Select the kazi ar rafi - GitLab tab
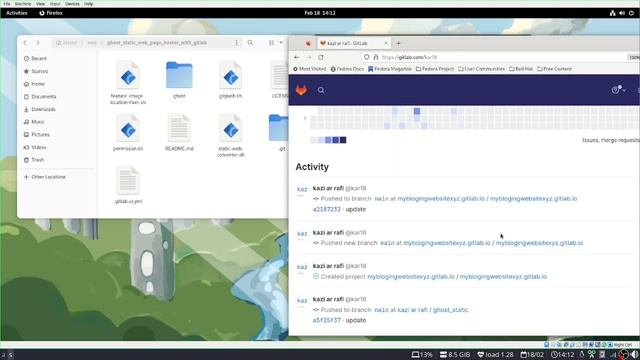The width and height of the screenshot is (640, 360). click(x=353, y=43)
